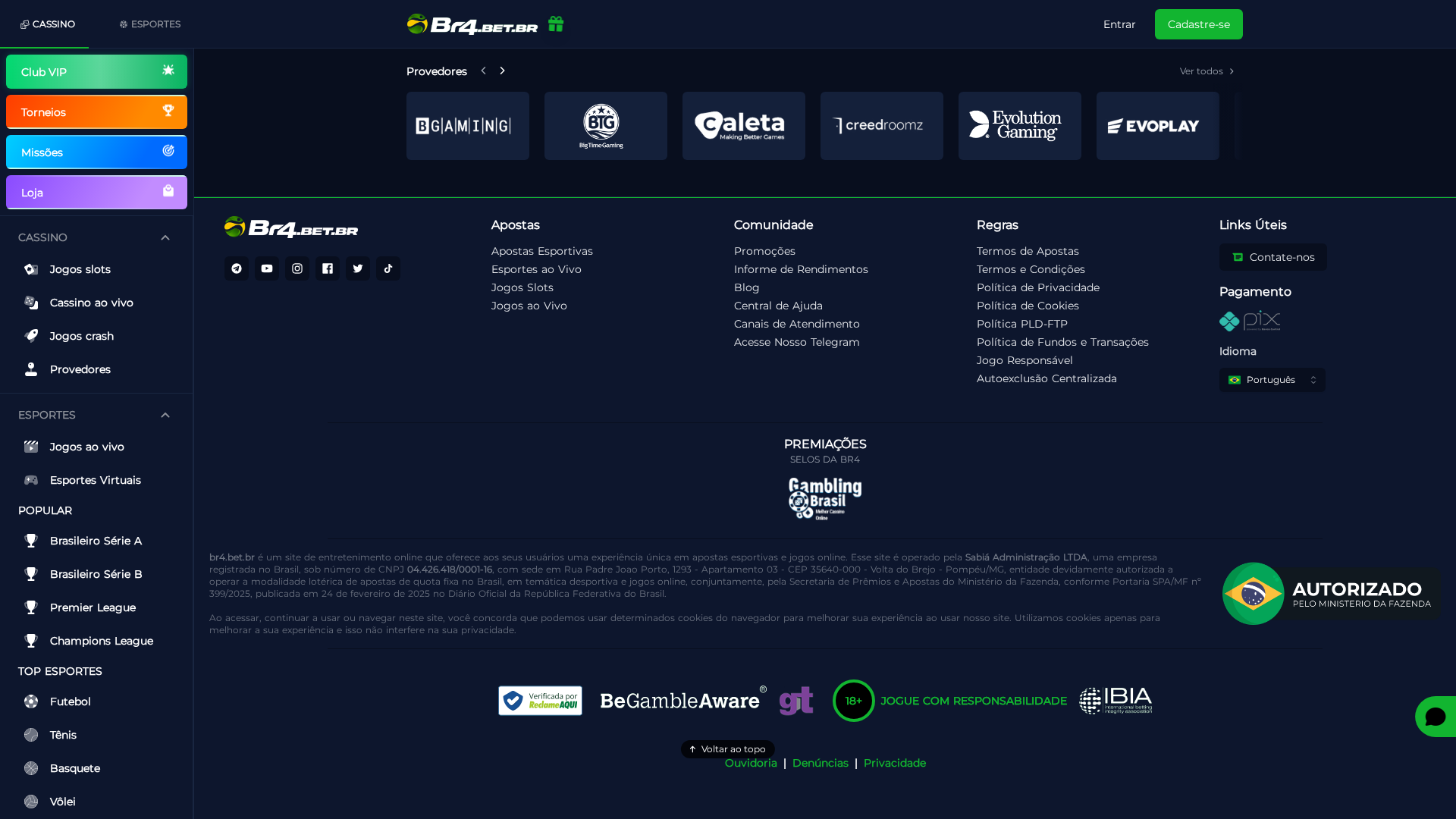Click the Br4.bet.br logo in the footer
The height and width of the screenshot is (819, 1456).
(291, 227)
